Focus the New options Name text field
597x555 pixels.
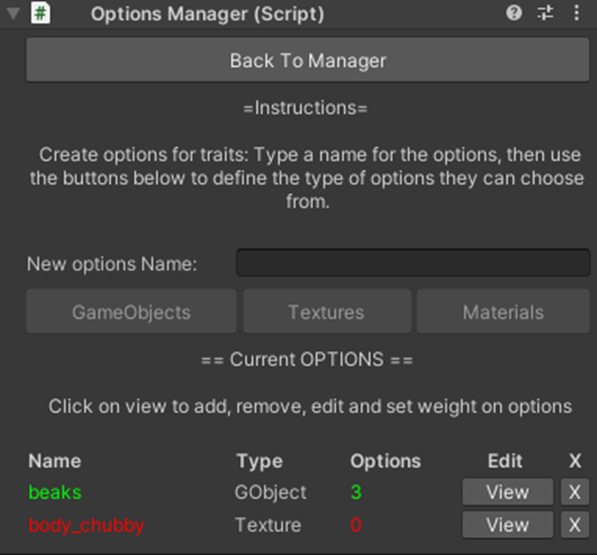pyautogui.click(x=413, y=263)
